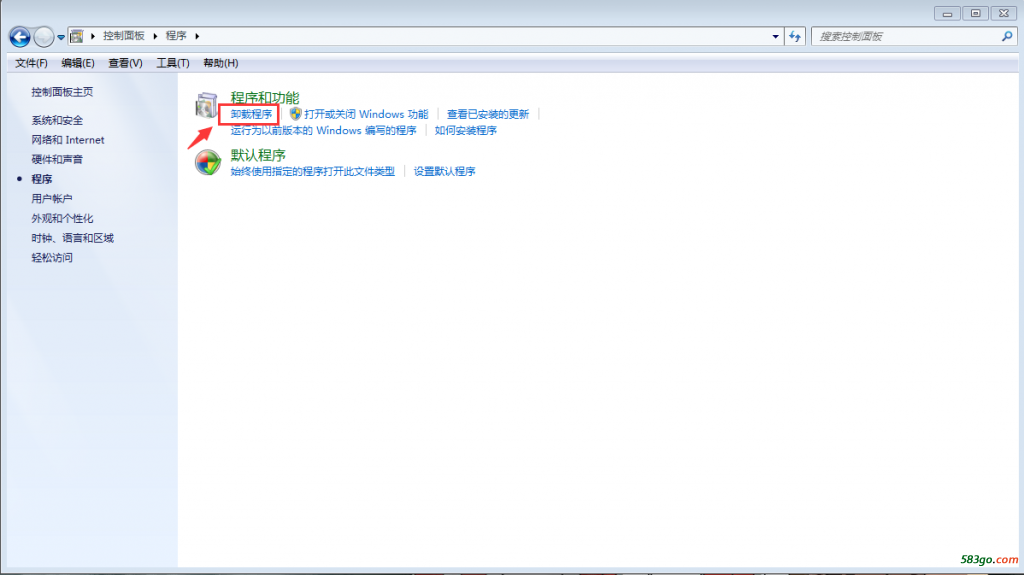This screenshot has height=575, width=1024.
Task: Go to 控制面板主页 in sidebar
Action: pyautogui.click(x=62, y=92)
